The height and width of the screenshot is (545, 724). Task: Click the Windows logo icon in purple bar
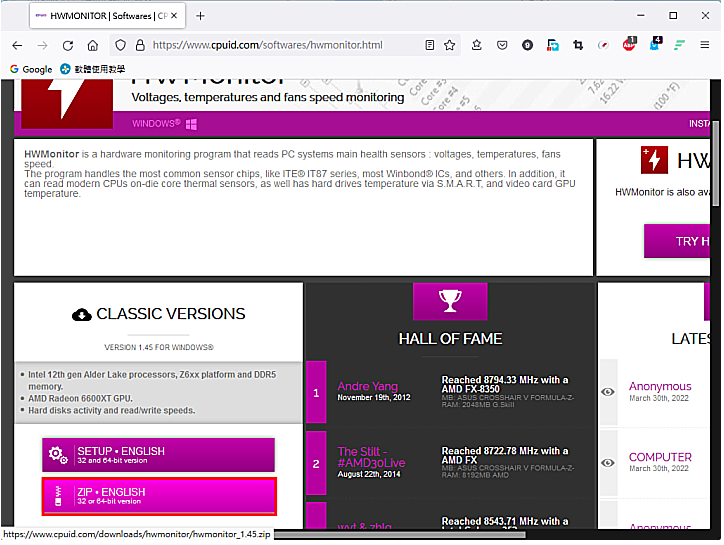click(191, 124)
